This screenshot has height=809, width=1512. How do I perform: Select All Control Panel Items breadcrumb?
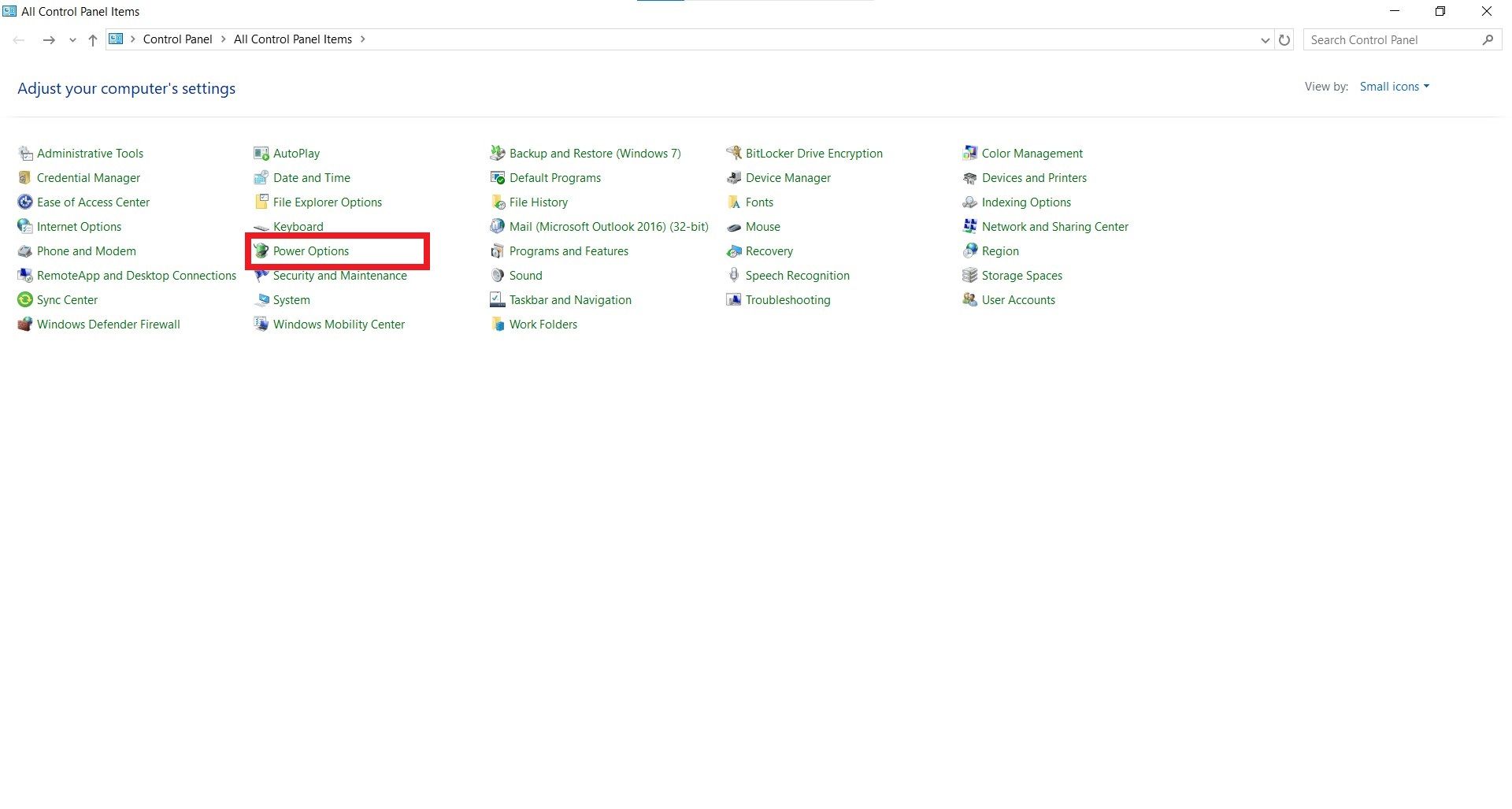click(x=292, y=39)
